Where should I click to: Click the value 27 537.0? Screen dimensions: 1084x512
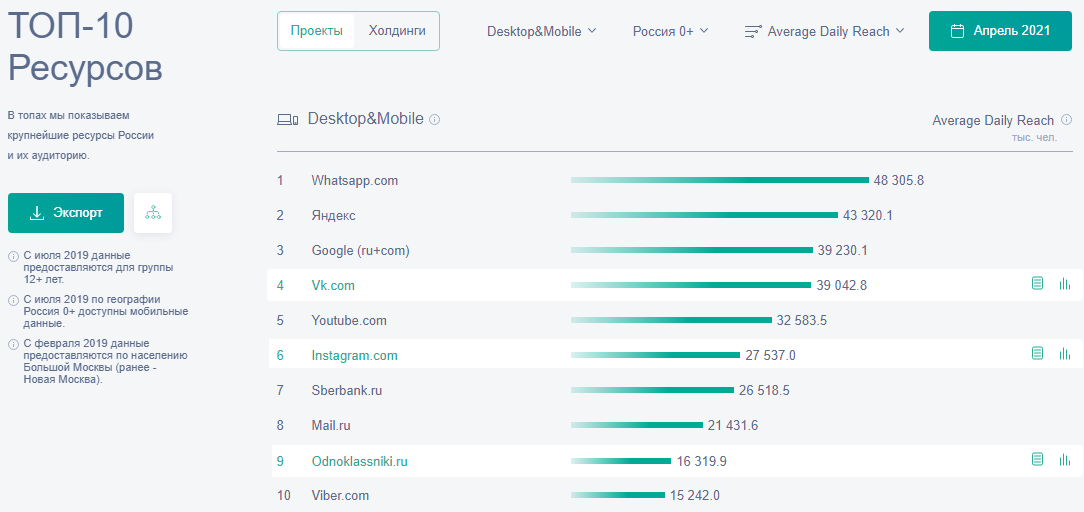point(771,356)
